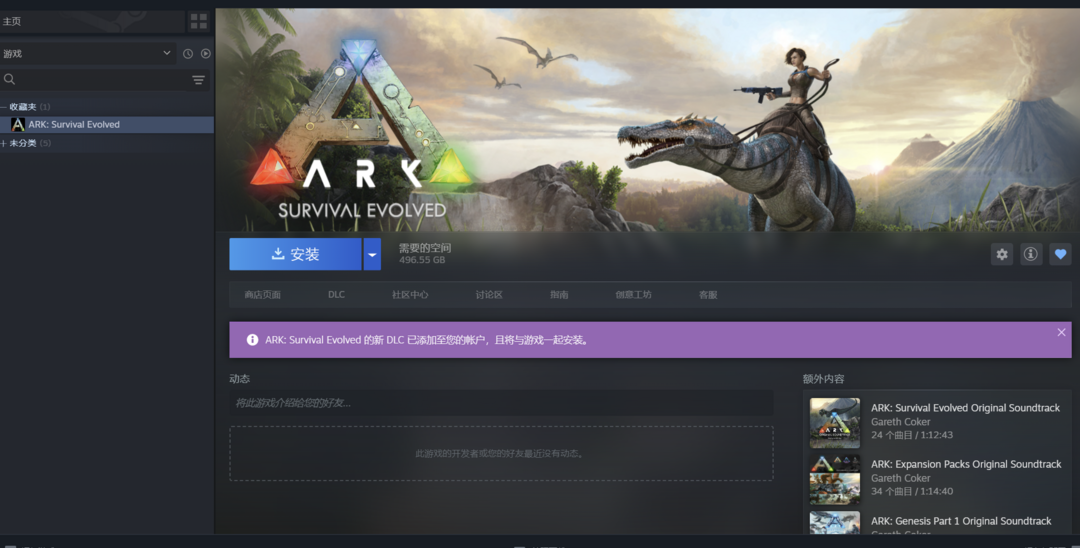This screenshot has width=1080, height=548.
Task: Open the DLC tab
Action: coord(336,295)
